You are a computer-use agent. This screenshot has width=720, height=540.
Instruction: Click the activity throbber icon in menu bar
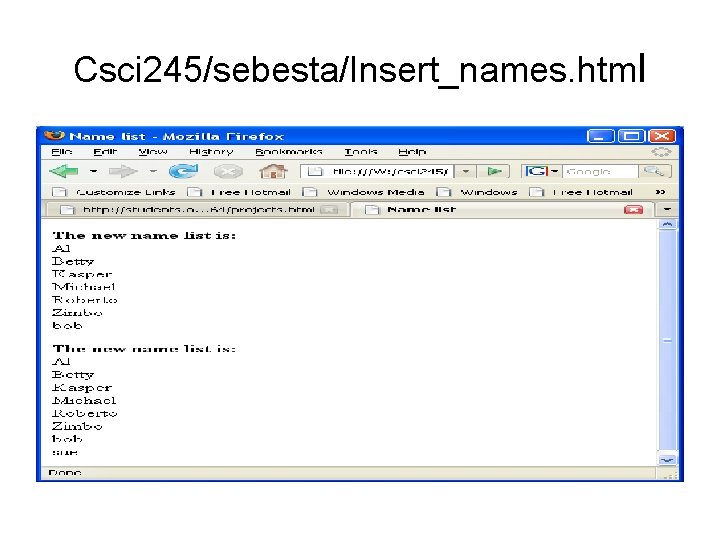point(661,152)
